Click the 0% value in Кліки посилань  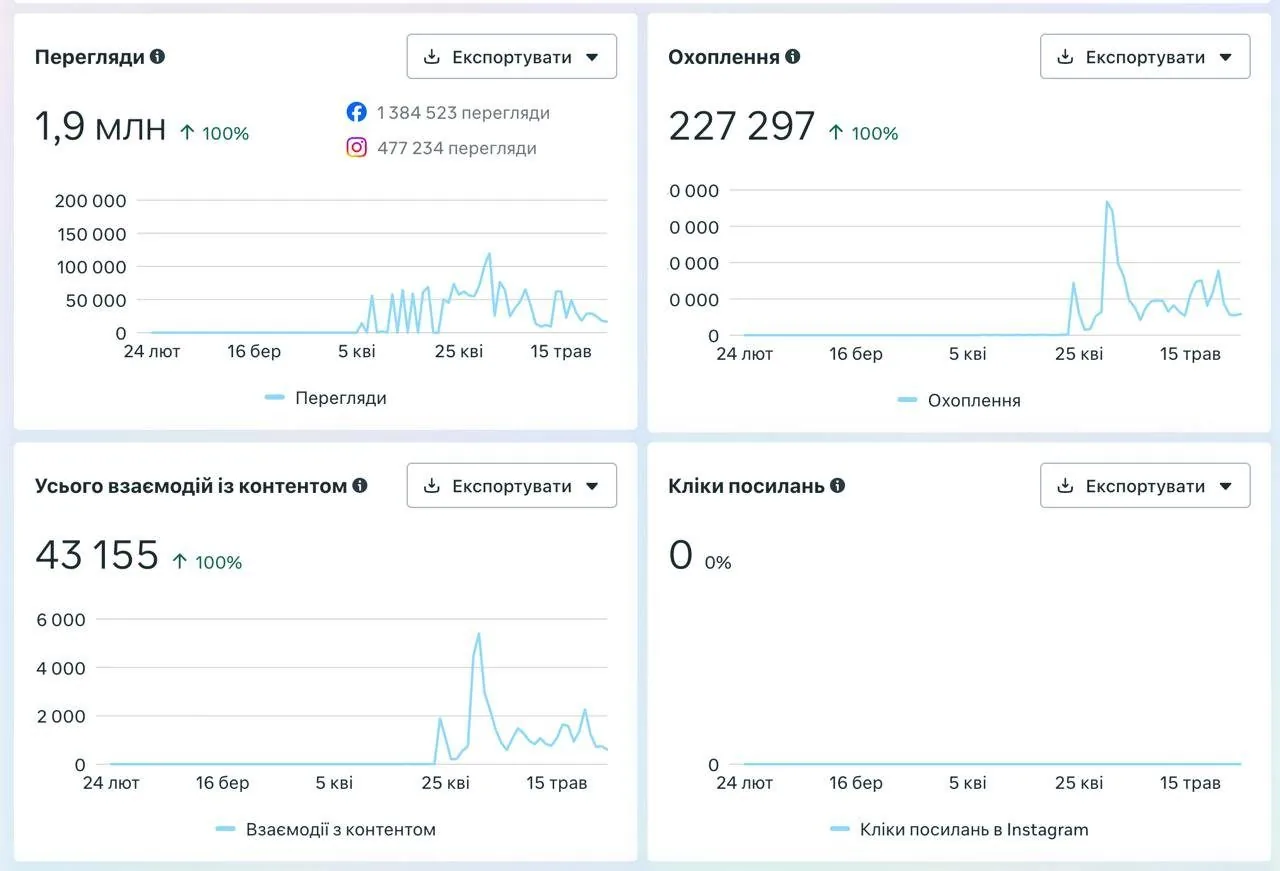click(x=718, y=563)
